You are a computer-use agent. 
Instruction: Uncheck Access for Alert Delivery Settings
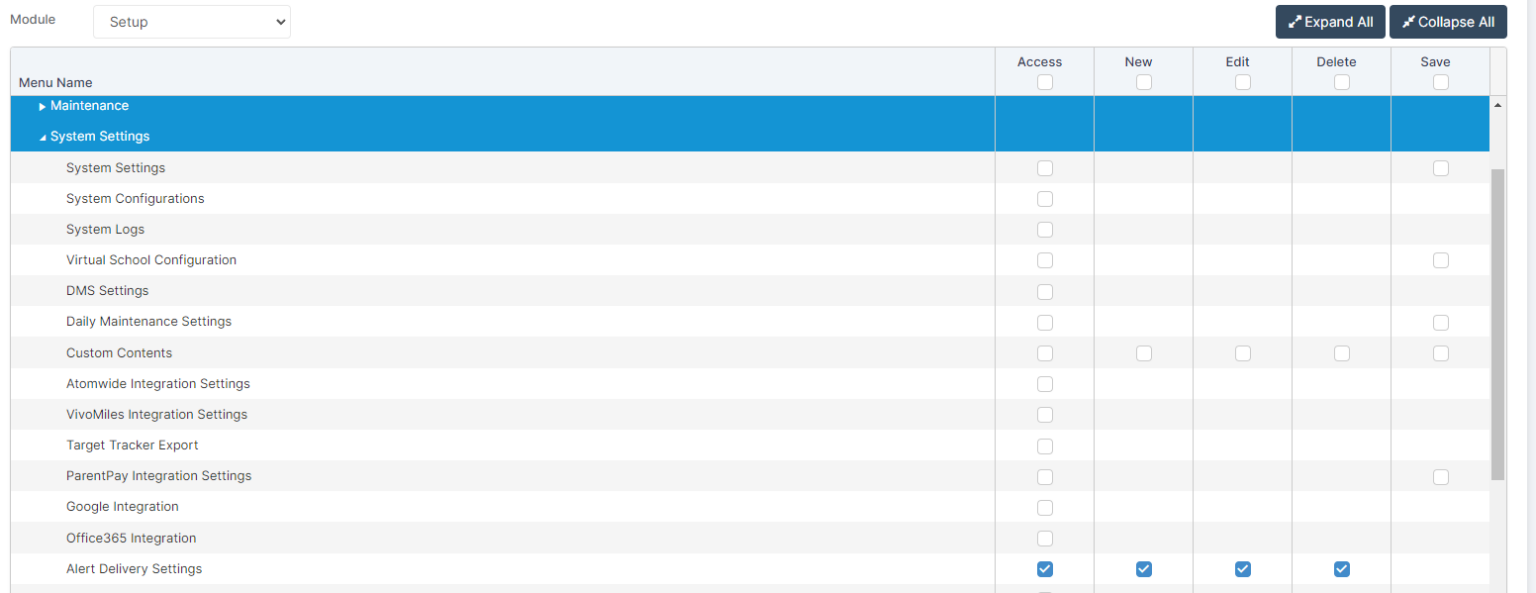pos(1045,569)
